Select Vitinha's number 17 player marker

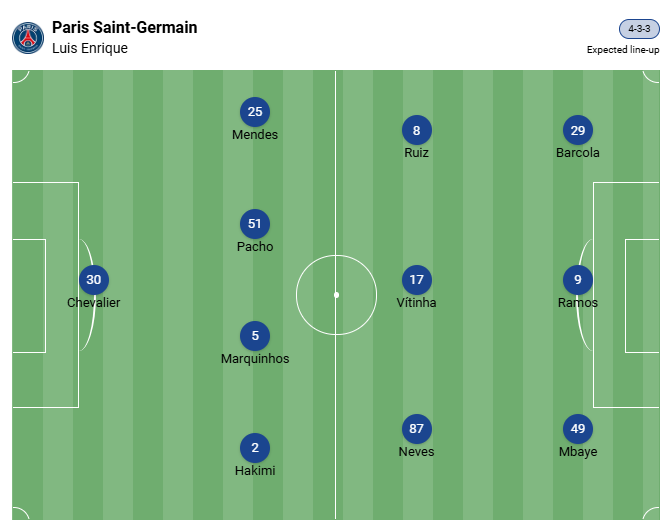[416, 280]
